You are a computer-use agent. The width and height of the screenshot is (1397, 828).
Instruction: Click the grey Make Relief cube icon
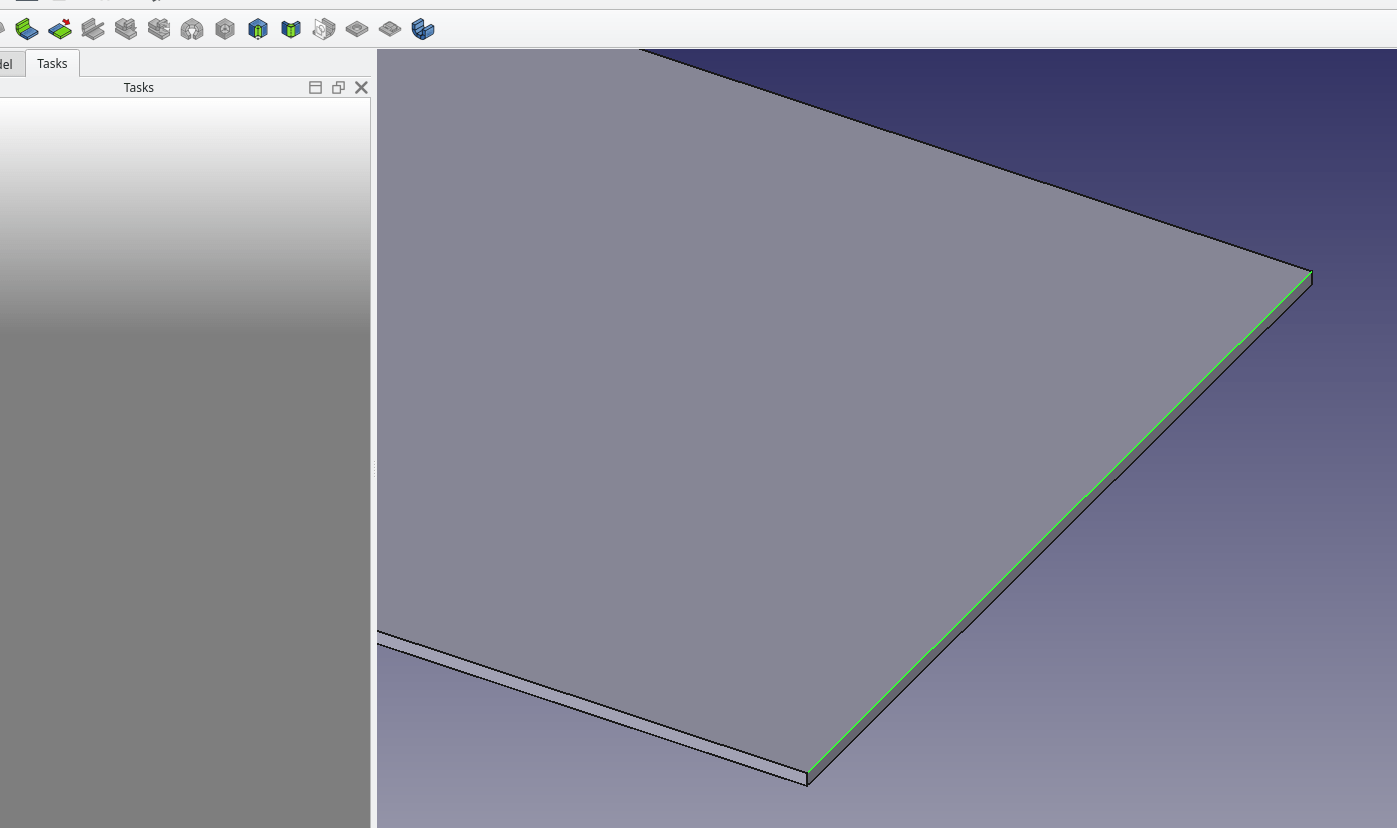(225, 29)
